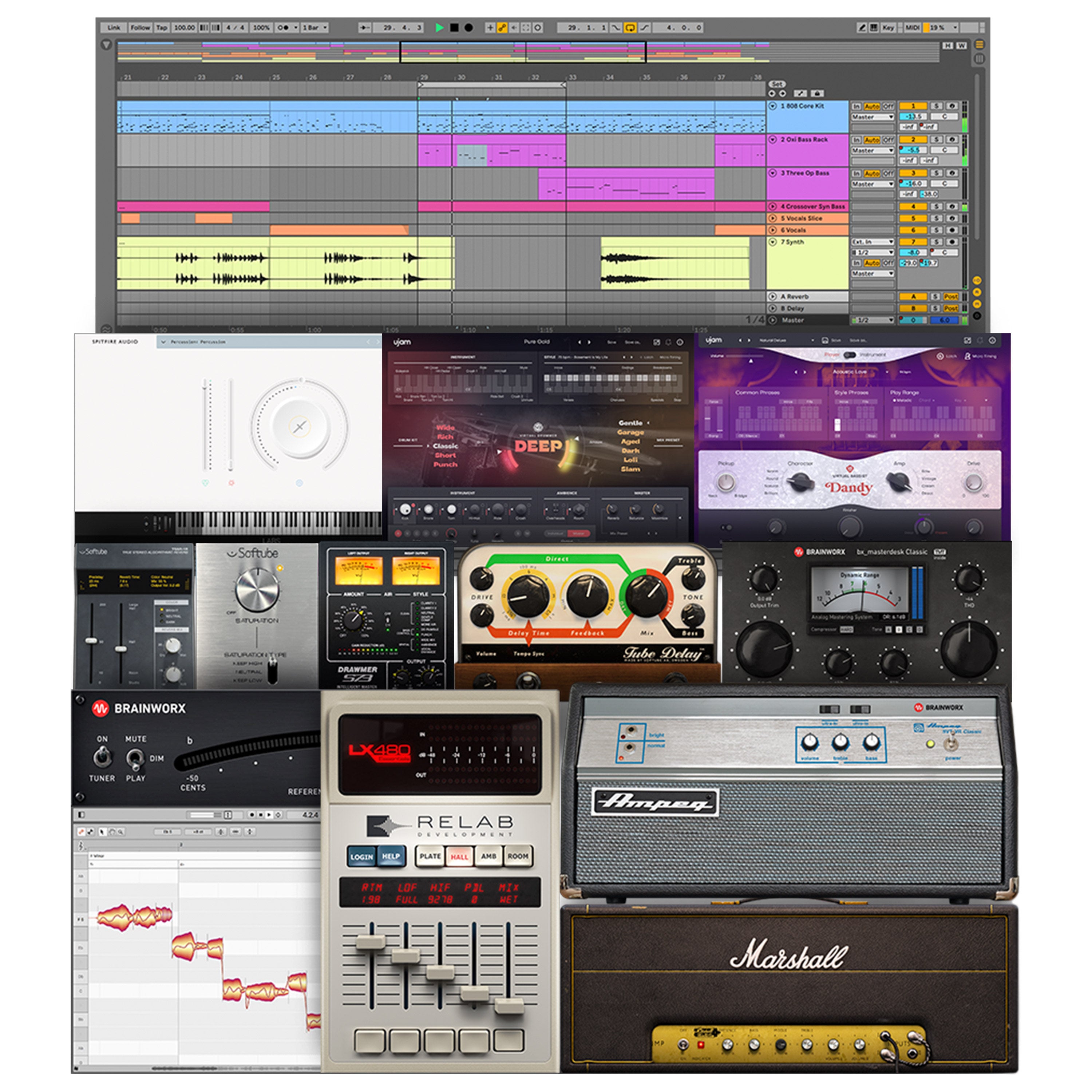
Task: Click the Tap tempo button
Action: (x=162, y=27)
